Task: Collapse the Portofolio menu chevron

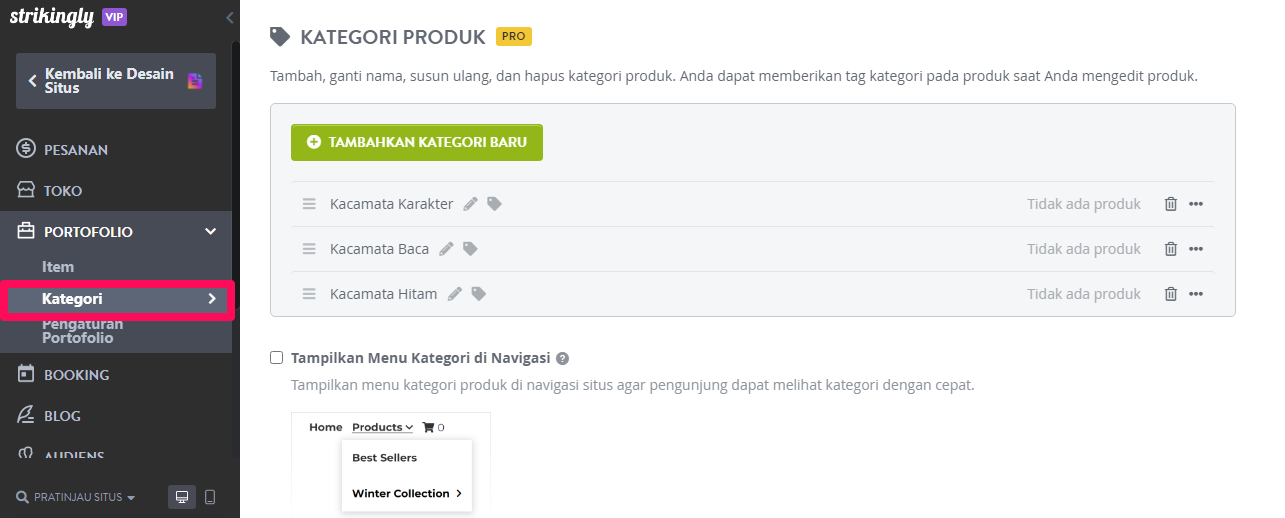Action: tap(210, 232)
